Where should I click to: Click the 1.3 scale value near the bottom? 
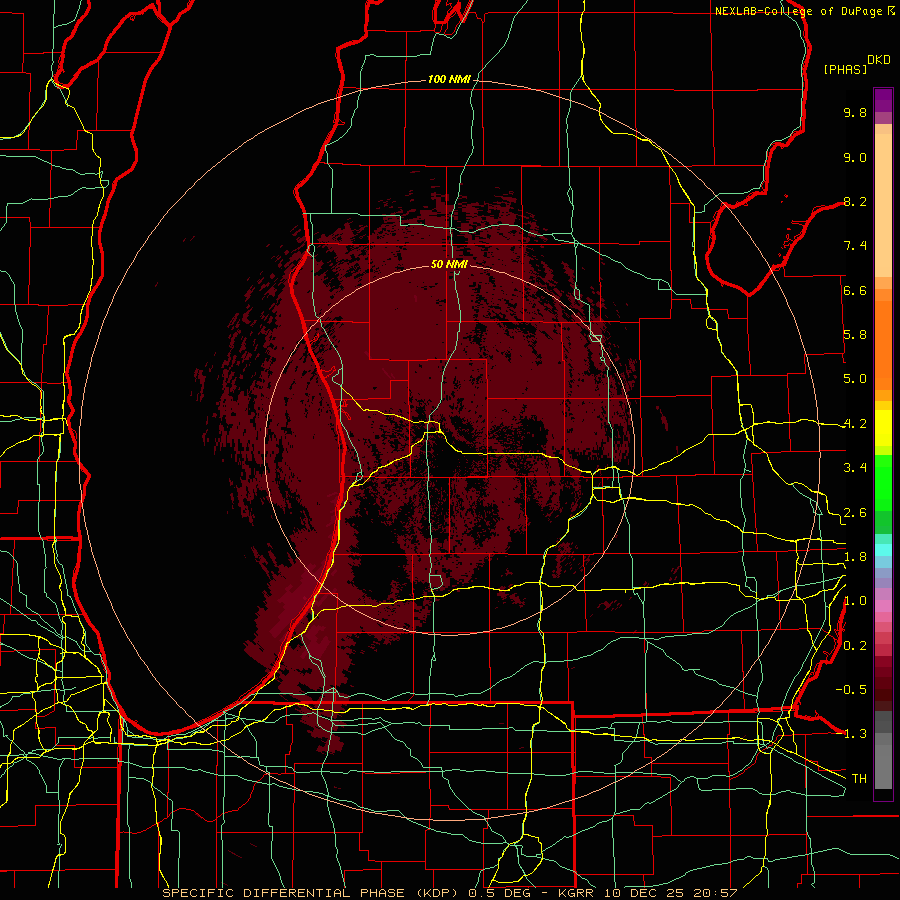855,734
